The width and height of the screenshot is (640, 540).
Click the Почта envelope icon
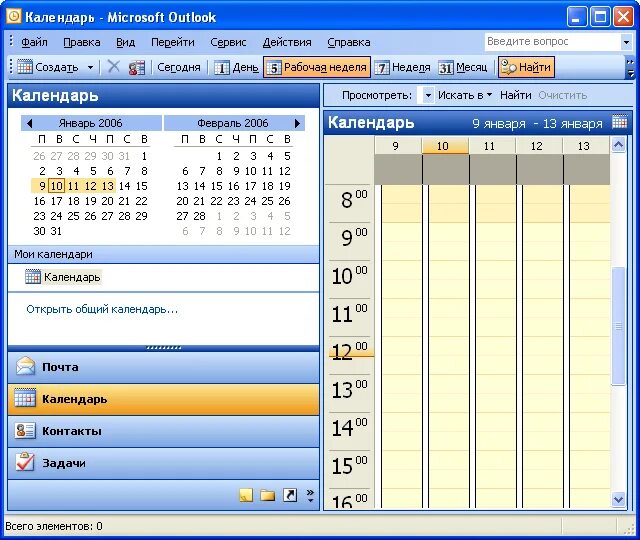click(x=25, y=366)
